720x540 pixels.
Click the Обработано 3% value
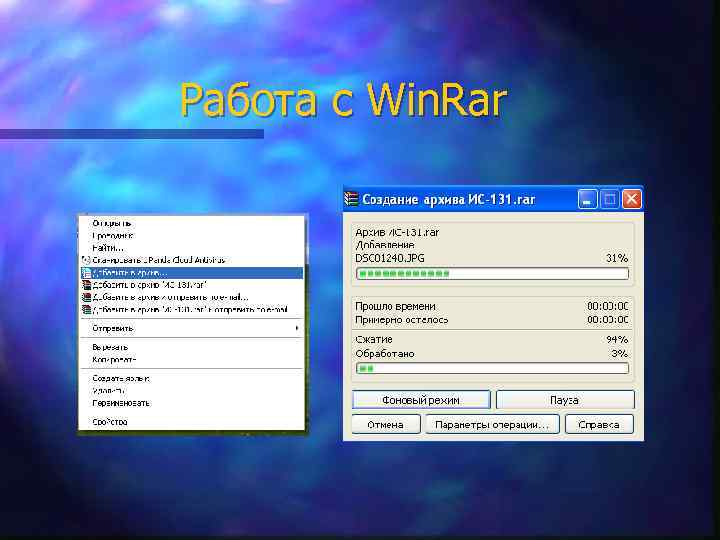[619, 354]
